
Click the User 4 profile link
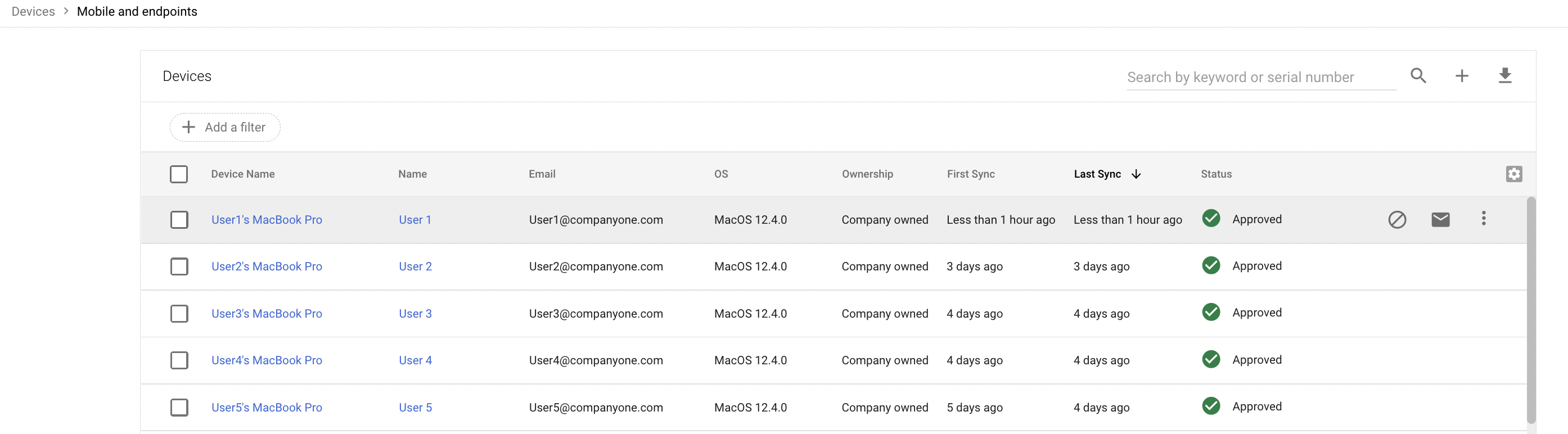(415, 360)
